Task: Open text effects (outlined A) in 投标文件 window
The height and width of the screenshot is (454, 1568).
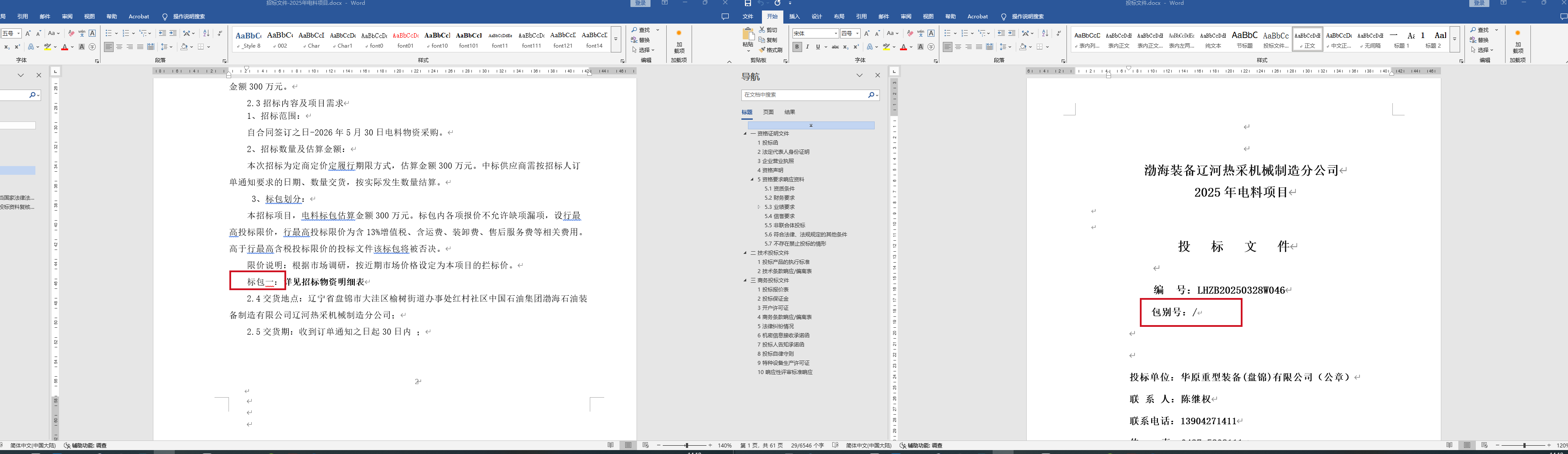Action: click(870, 47)
